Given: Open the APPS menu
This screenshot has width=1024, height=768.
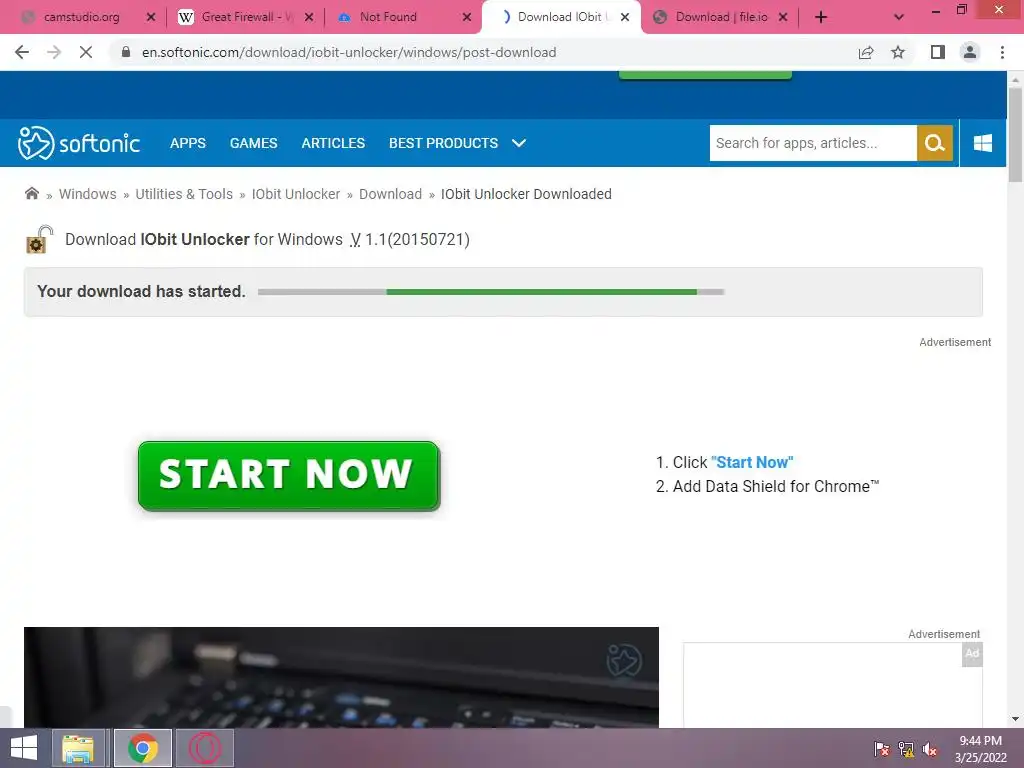Looking at the screenshot, I should pos(187,143).
